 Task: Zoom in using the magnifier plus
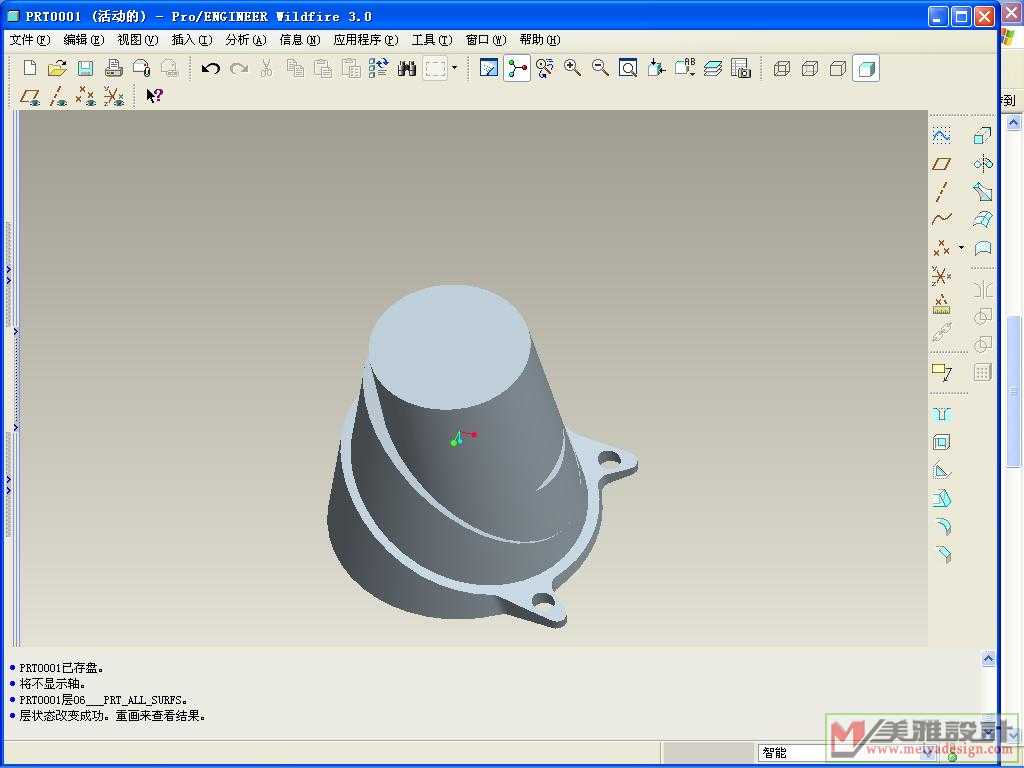click(573, 68)
